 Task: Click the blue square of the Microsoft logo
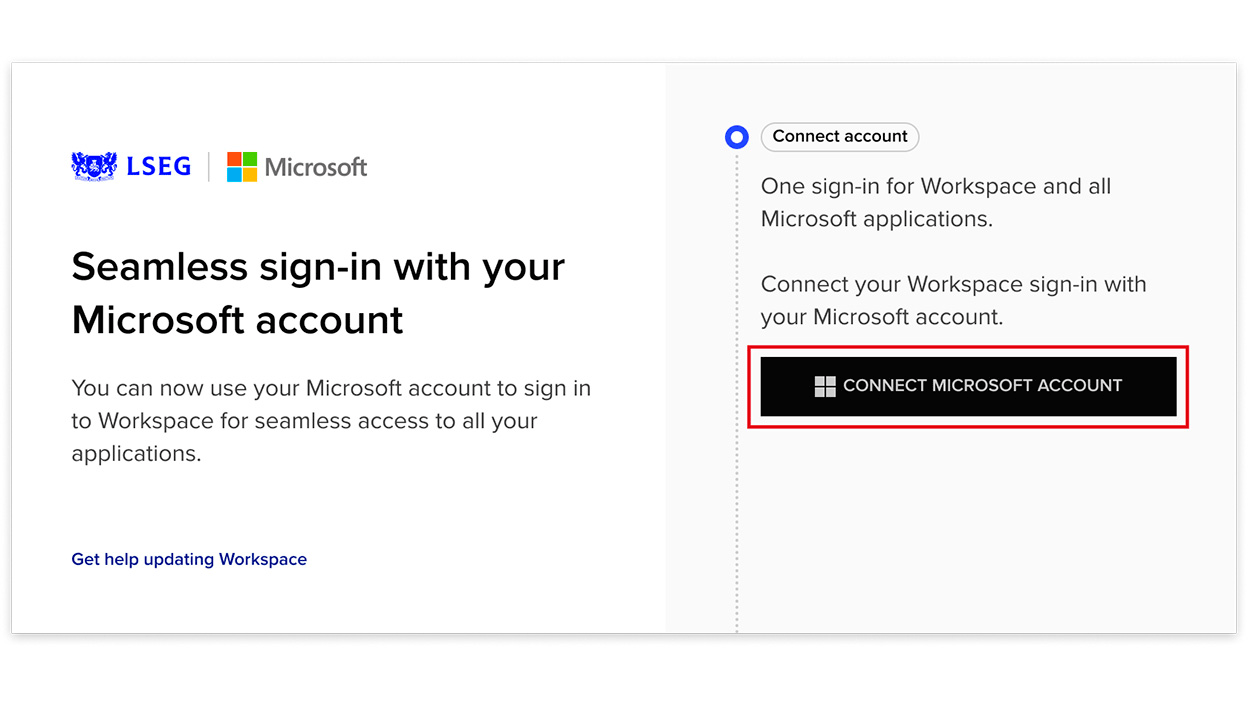234,175
